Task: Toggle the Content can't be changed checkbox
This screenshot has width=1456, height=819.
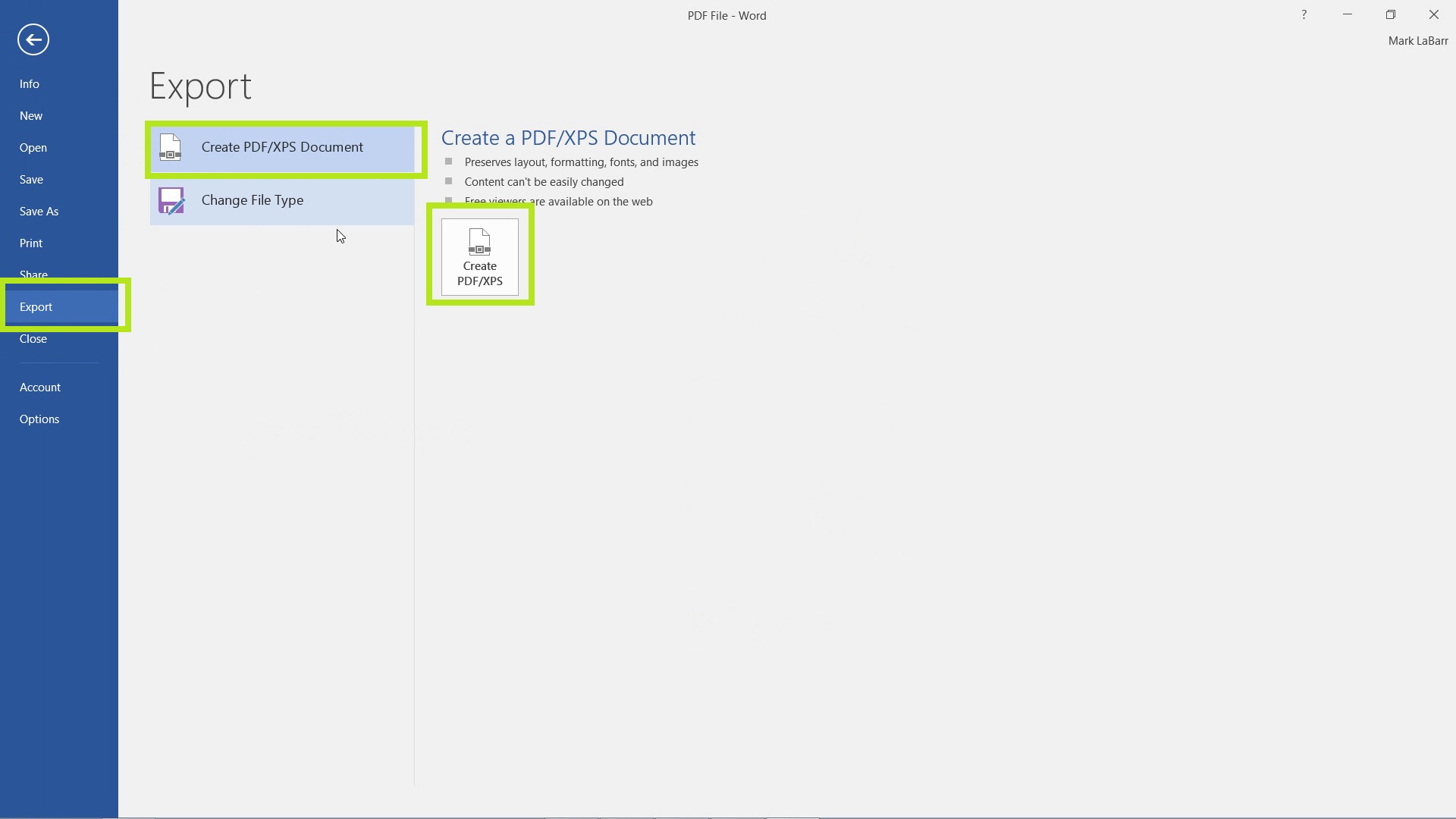Action: coord(450,181)
